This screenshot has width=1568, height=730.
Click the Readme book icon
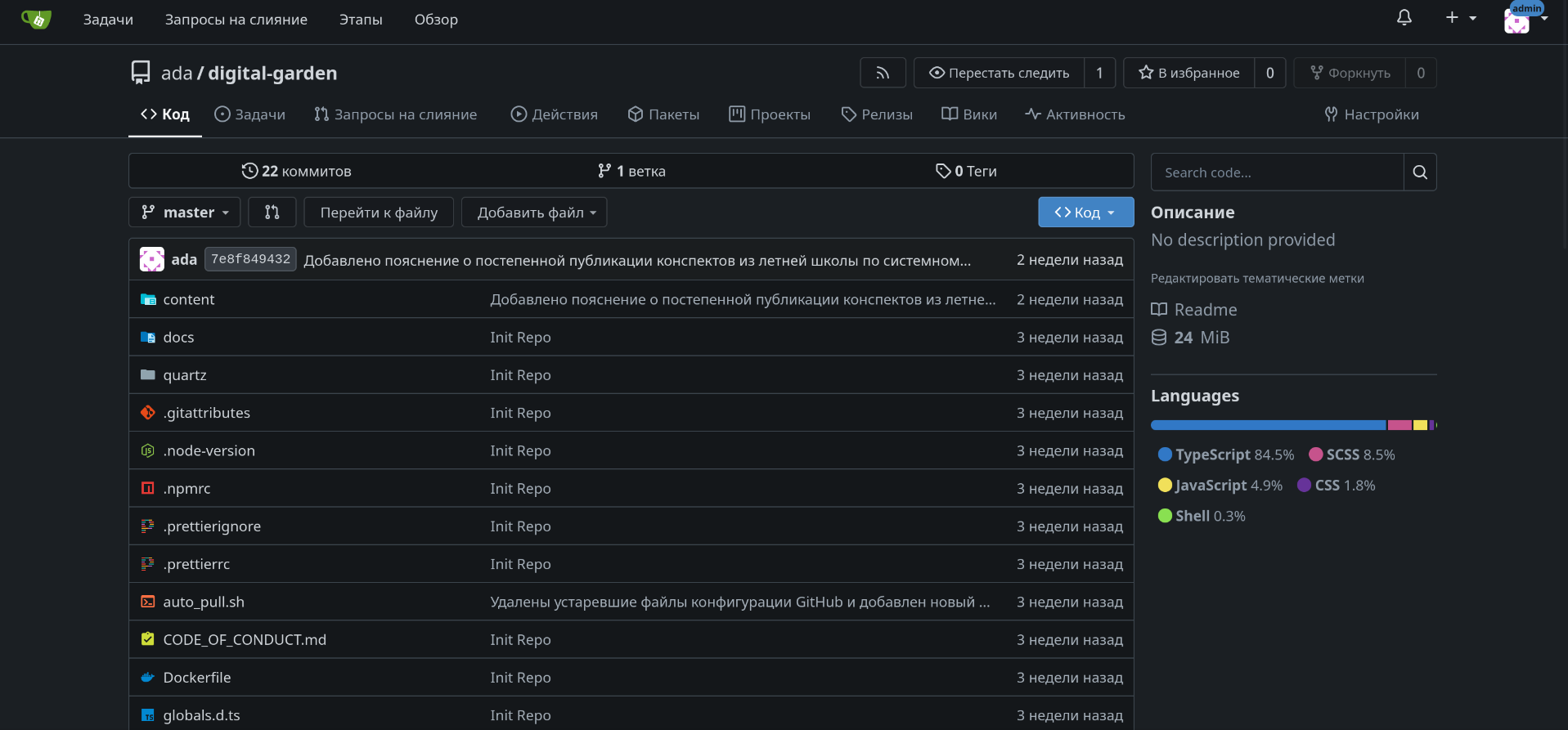coord(1159,309)
